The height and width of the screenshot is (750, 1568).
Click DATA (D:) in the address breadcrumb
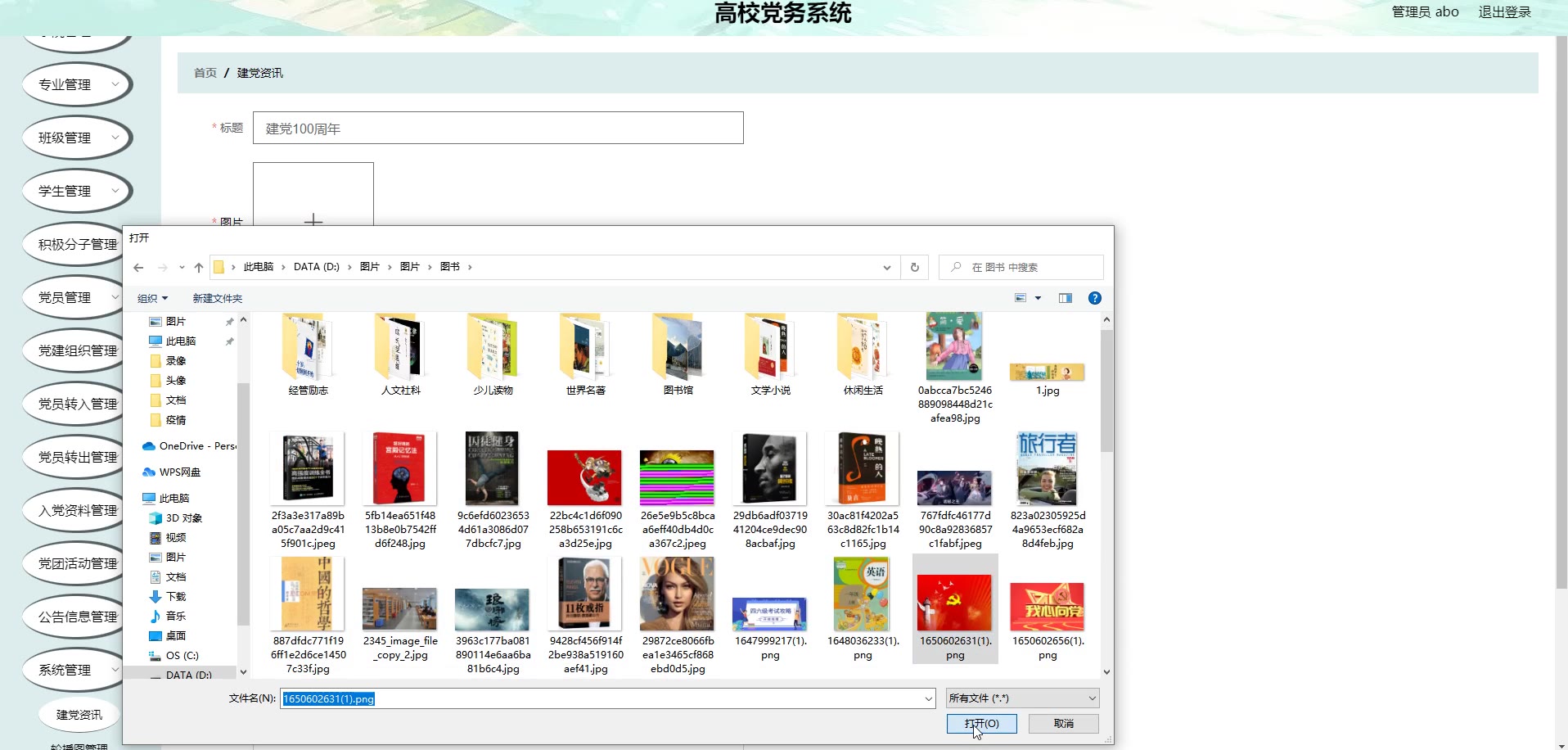[x=316, y=267]
